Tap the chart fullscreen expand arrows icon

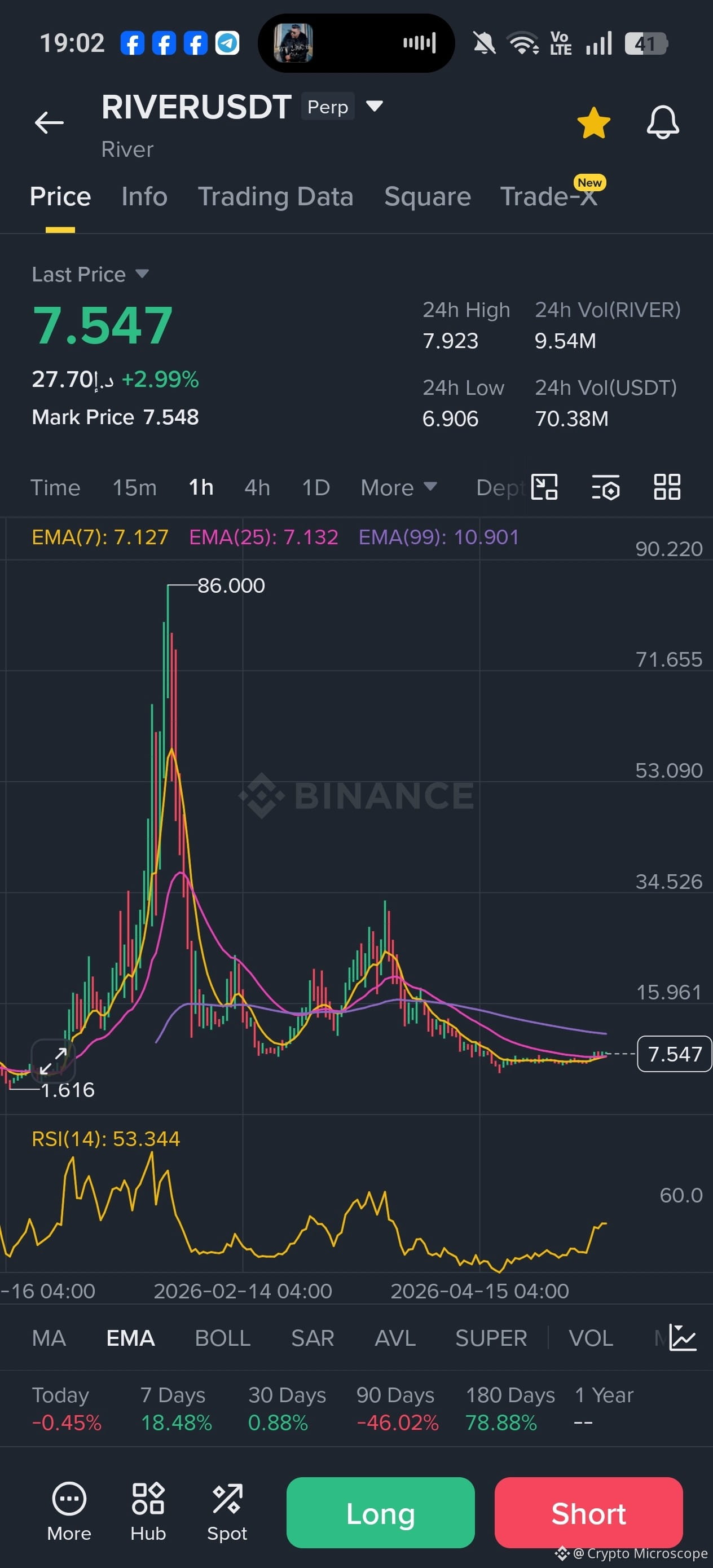click(x=54, y=1061)
